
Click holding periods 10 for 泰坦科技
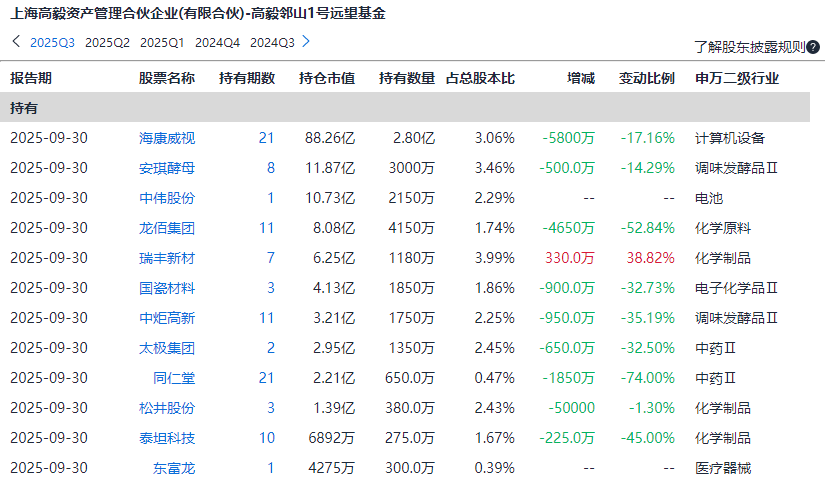[x=267, y=438]
